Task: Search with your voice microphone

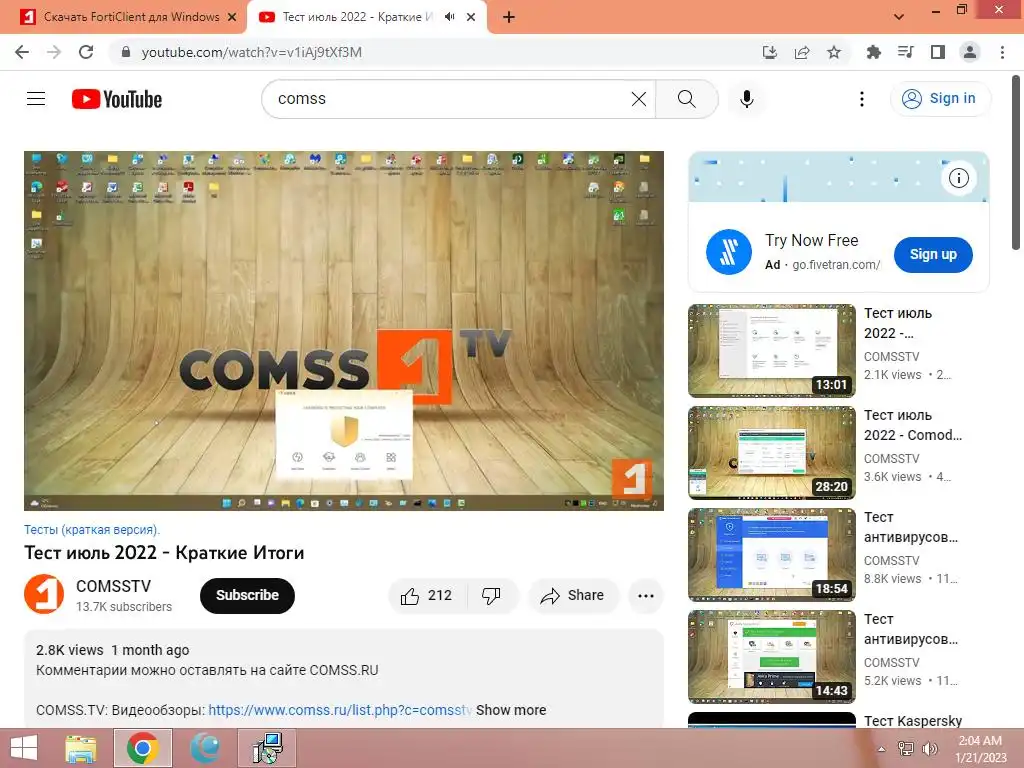Action: pyautogui.click(x=746, y=99)
